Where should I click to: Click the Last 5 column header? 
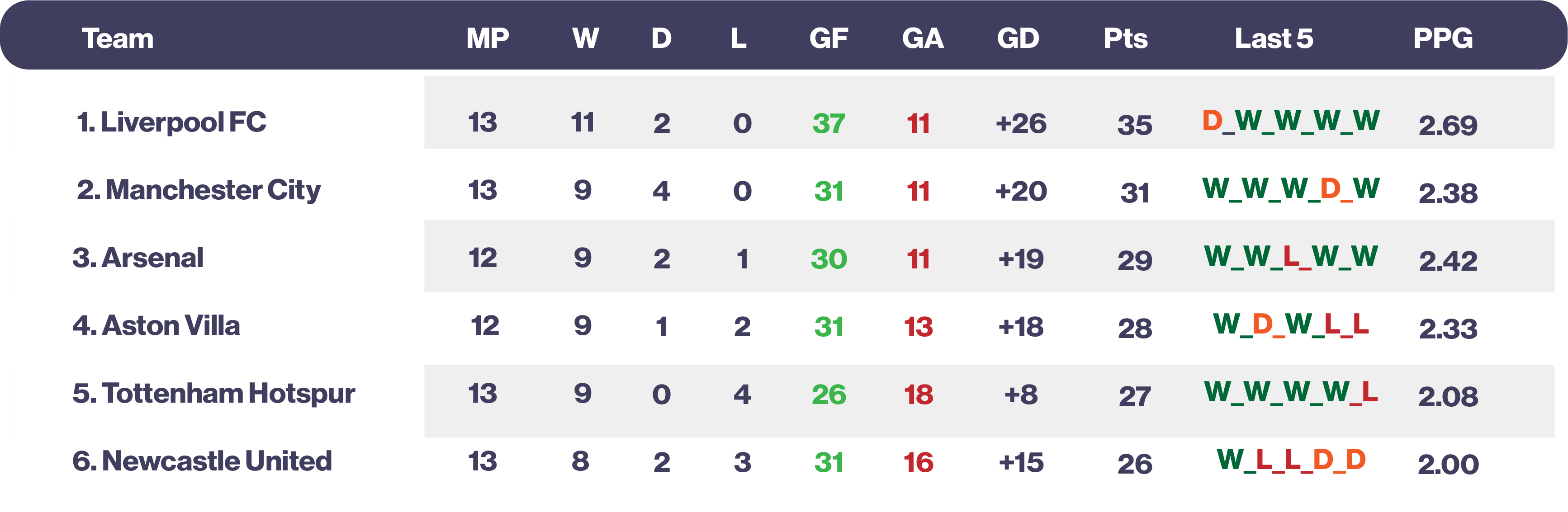tap(1274, 38)
